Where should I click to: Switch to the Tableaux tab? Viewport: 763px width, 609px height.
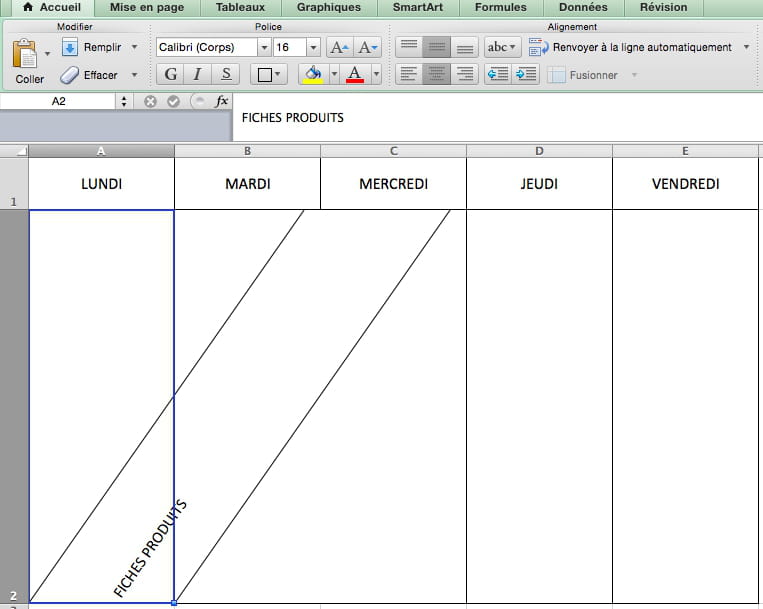click(240, 7)
